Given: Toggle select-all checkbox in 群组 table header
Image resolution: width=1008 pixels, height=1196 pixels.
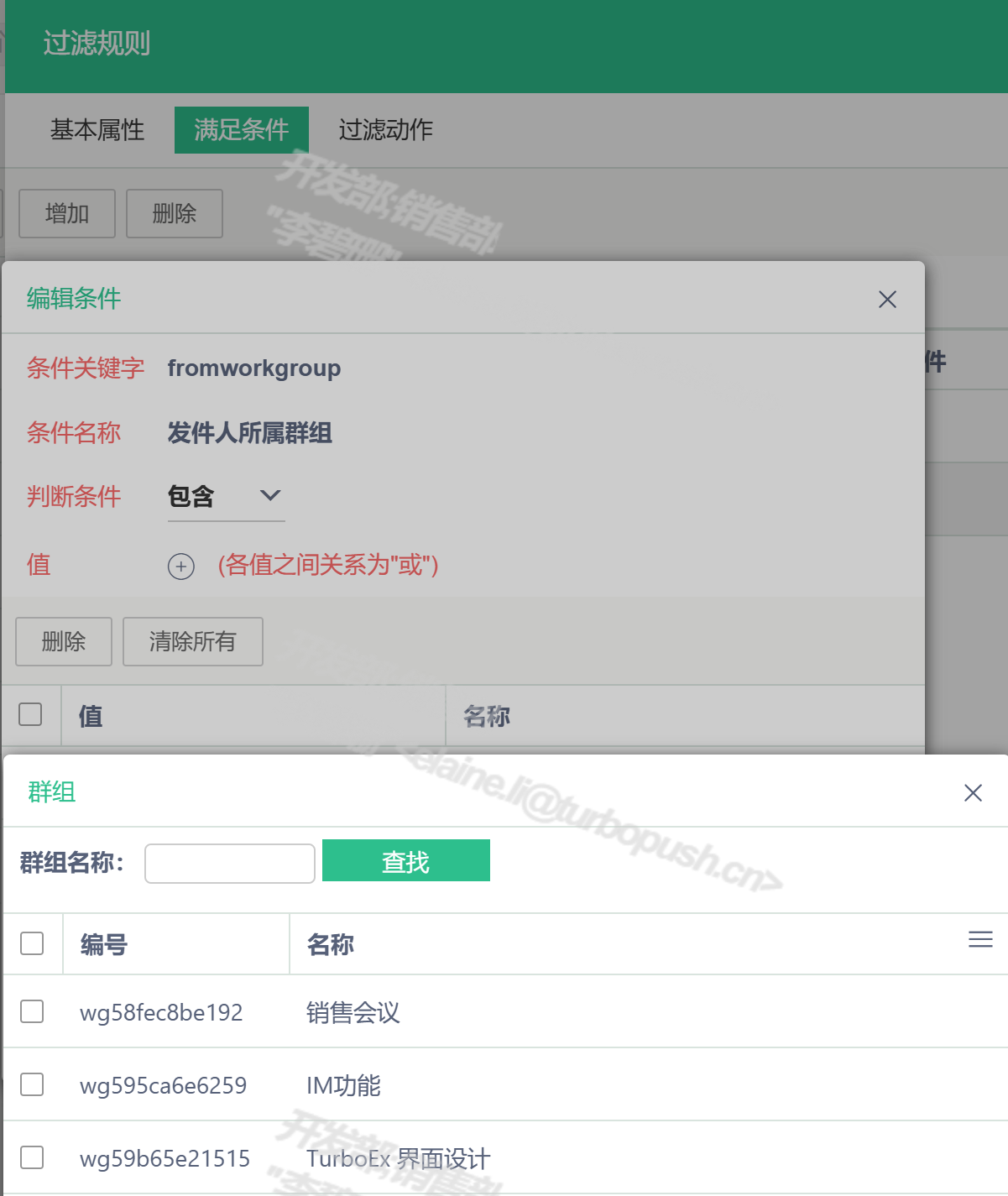Looking at the screenshot, I should [32, 943].
